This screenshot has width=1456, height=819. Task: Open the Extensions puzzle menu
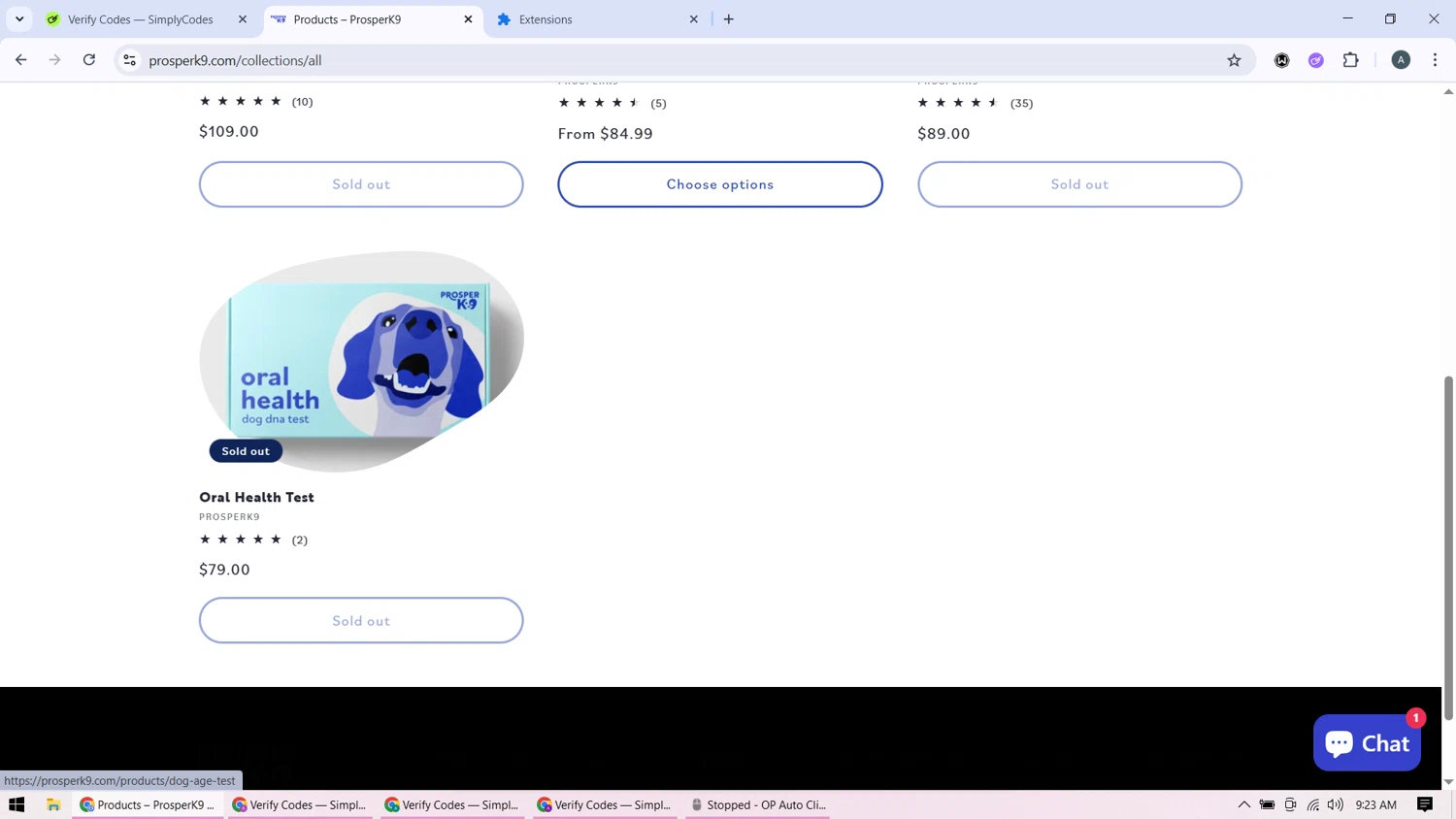click(1350, 60)
